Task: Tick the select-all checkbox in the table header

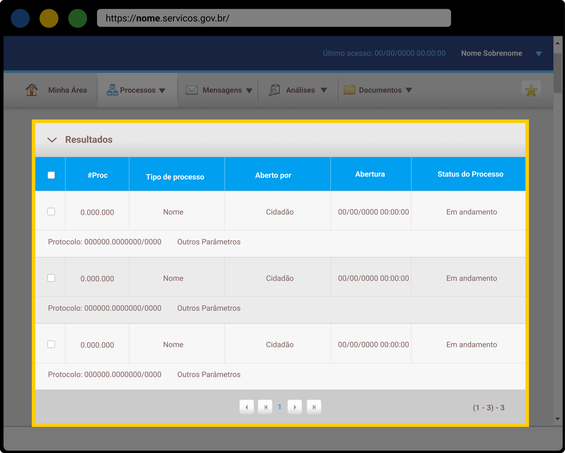Action: 51,175
